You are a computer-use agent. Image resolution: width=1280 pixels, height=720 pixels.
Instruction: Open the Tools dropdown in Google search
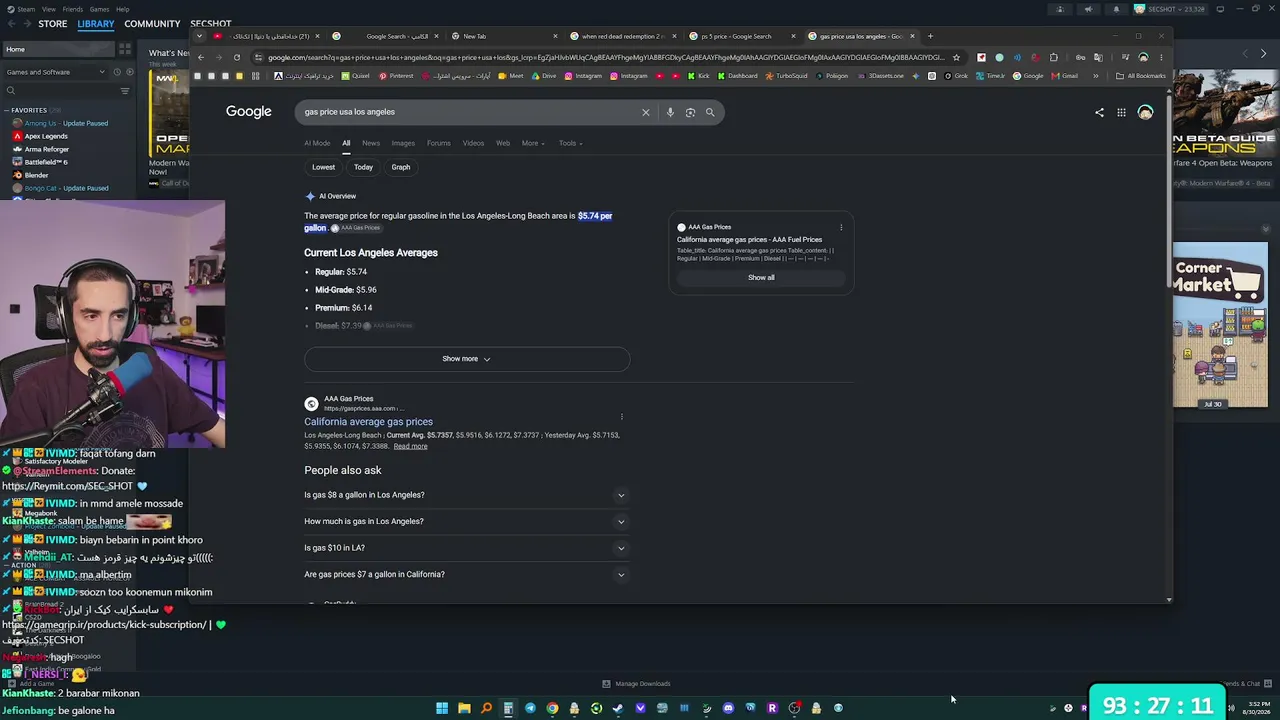(x=570, y=143)
